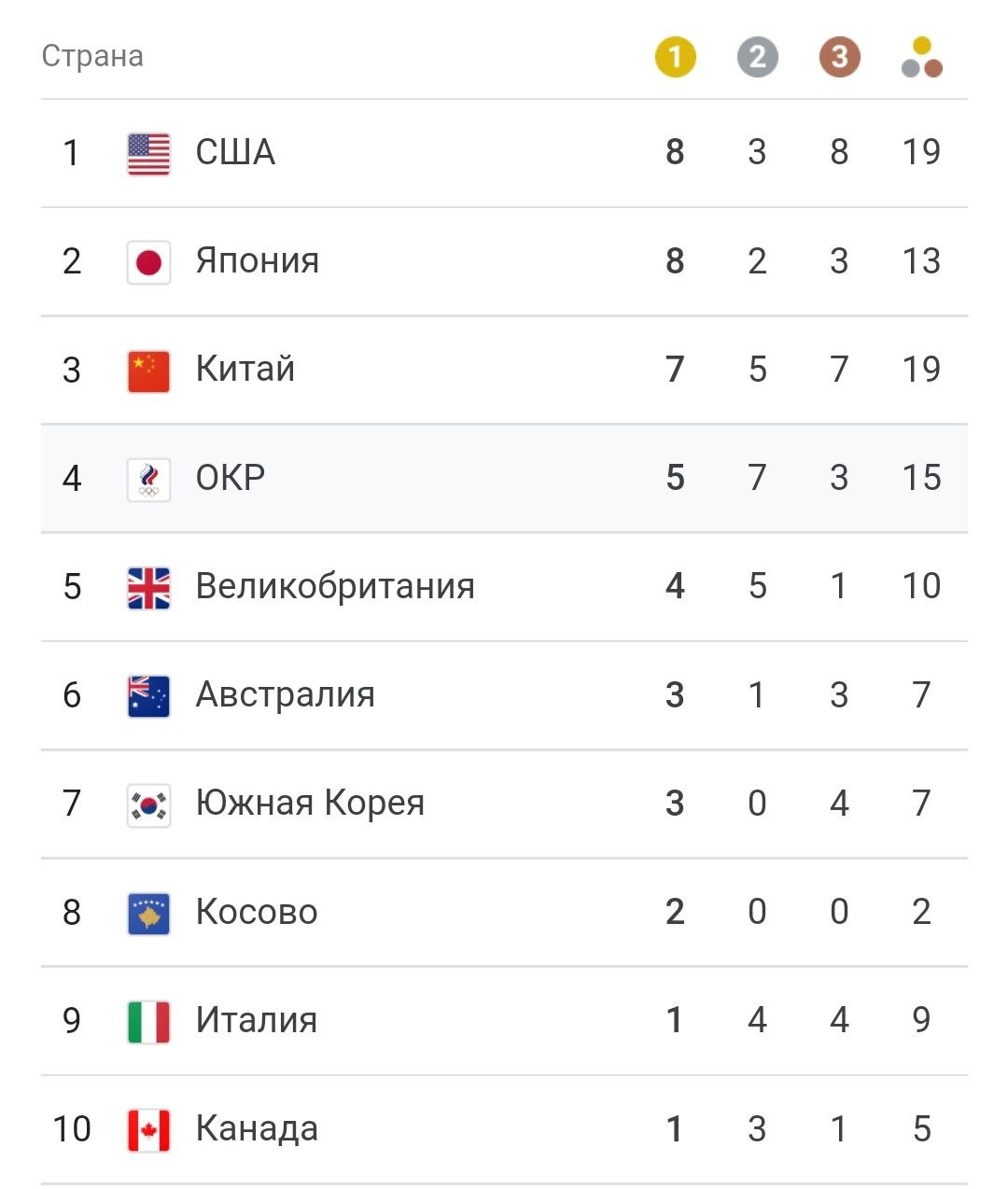Click the ОКР team emblem icon

(x=148, y=479)
